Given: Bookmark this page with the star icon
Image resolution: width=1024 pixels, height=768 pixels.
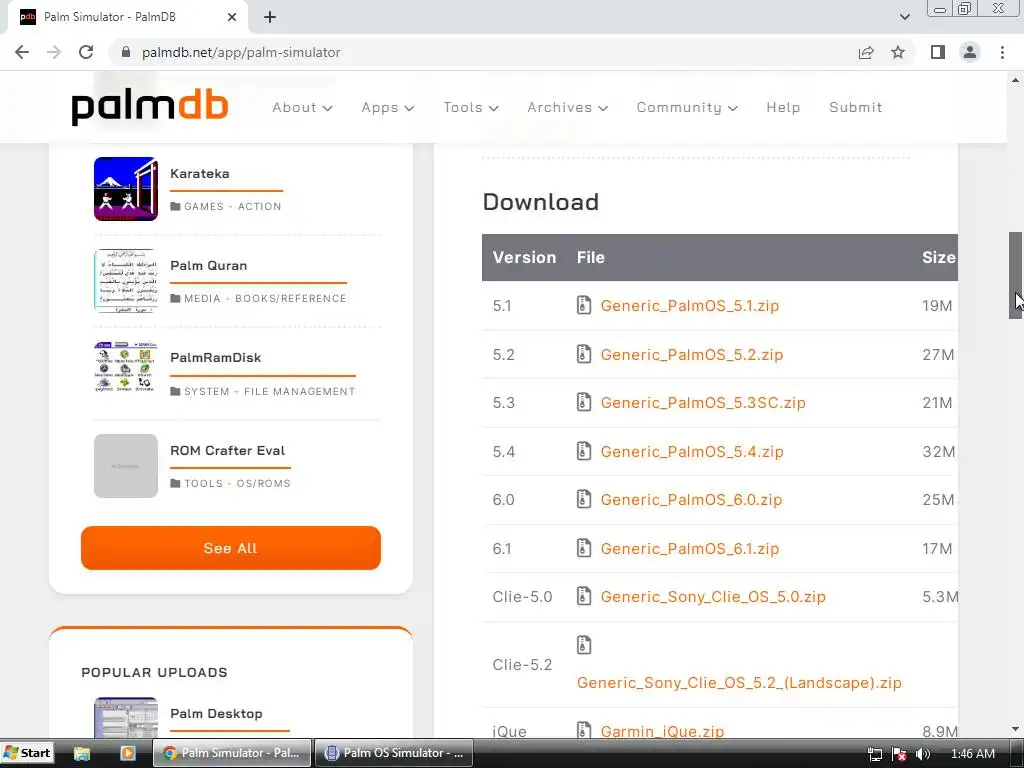Looking at the screenshot, I should (898, 52).
